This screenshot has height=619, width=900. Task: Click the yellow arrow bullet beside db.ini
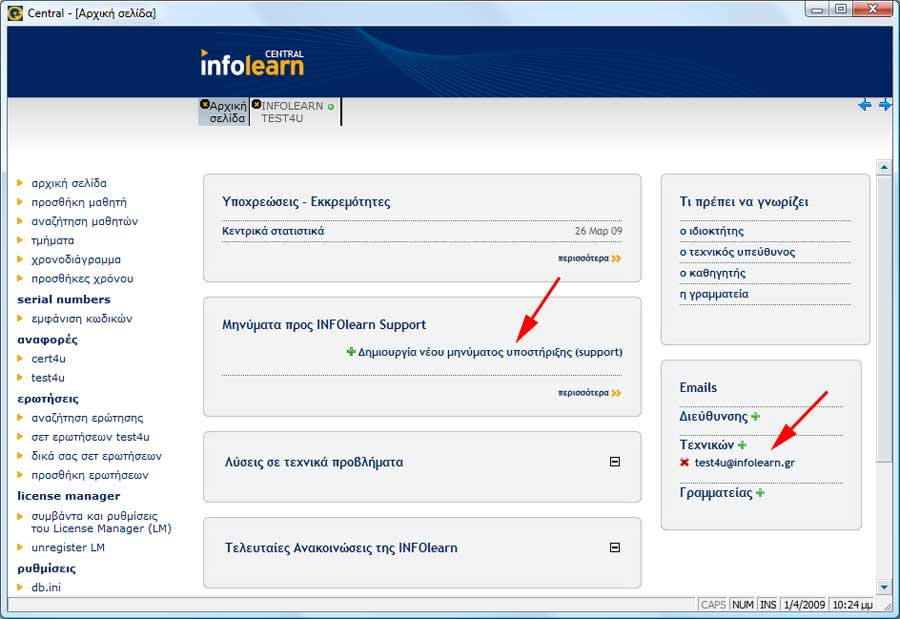[x=20, y=587]
